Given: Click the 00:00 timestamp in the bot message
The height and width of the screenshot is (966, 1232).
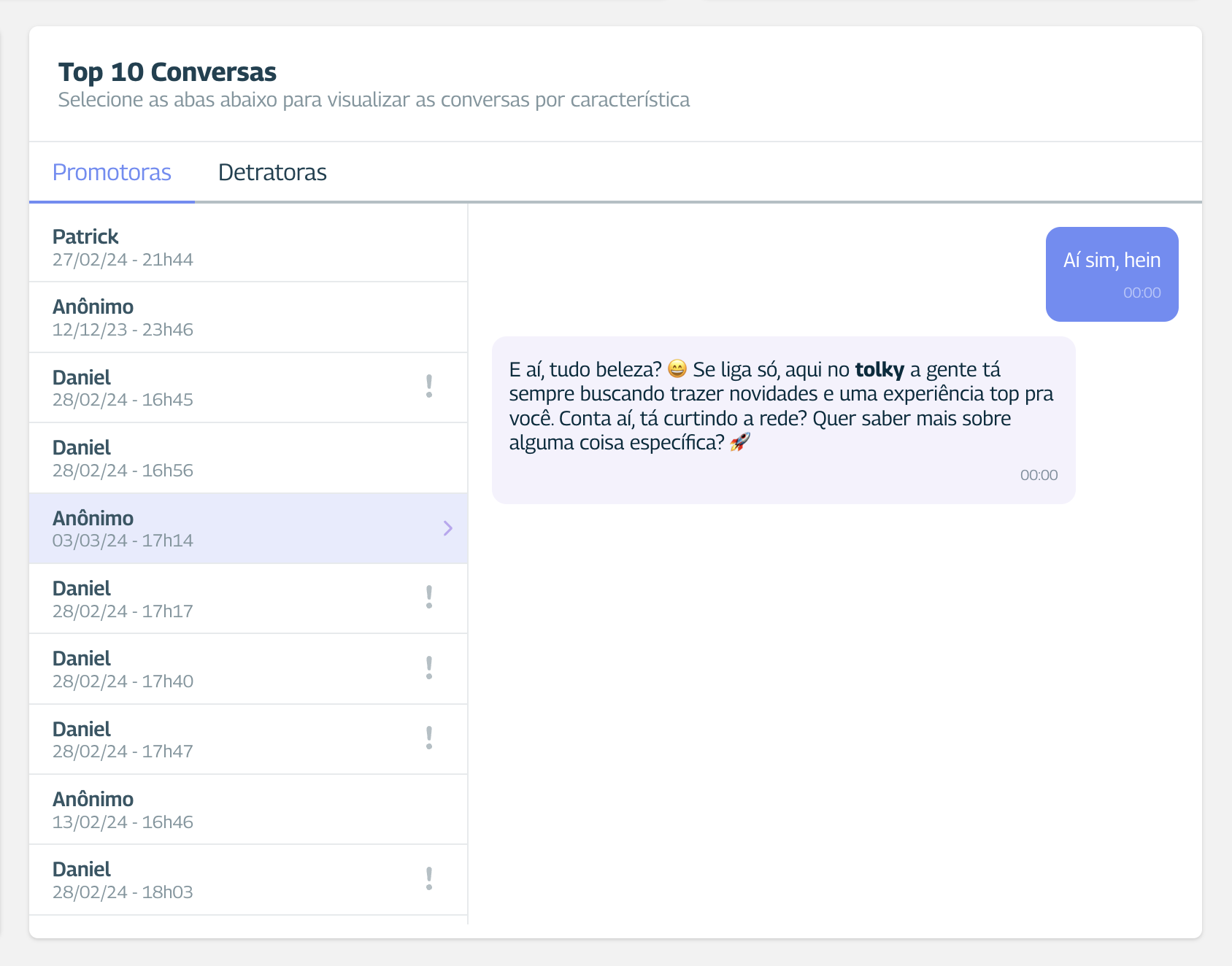Looking at the screenshot, I should coord(1039,475).
